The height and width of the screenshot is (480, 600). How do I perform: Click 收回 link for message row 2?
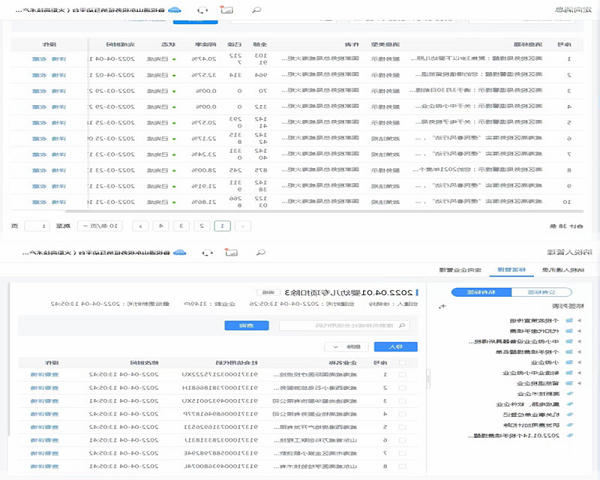point(39,75)
